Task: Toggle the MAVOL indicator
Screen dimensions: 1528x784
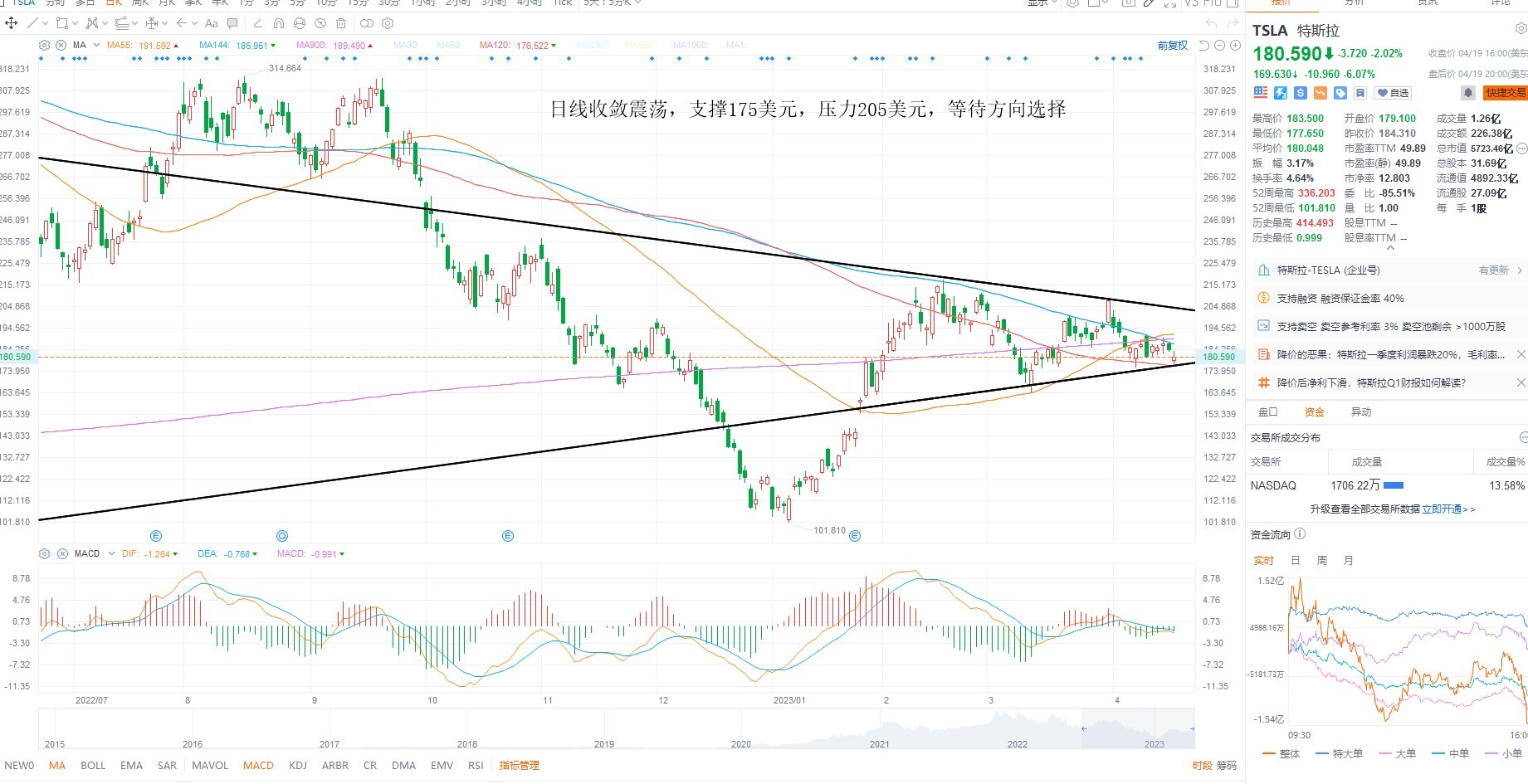Action: point(210,766)
